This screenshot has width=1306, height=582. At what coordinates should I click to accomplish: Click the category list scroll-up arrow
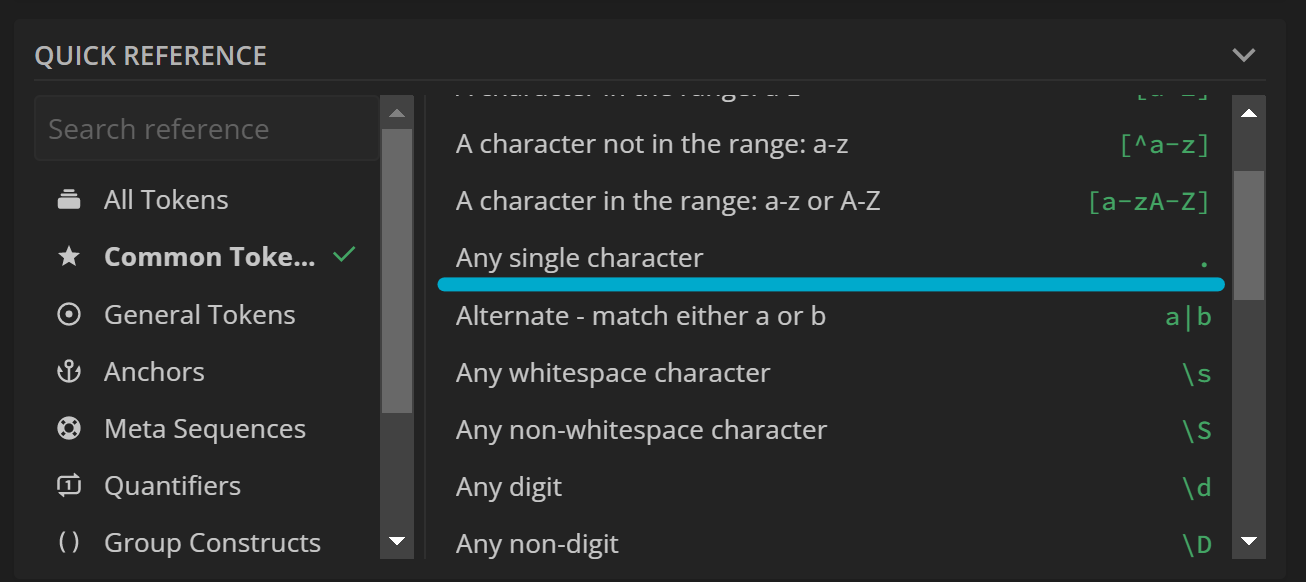pyautogui.click(x=397, y=113)
